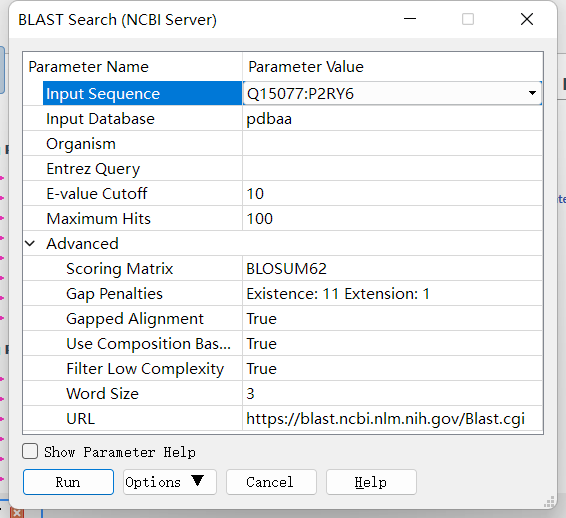Select the Input Database value pdbaa
566x518 pixels.
tap(392, 118)
